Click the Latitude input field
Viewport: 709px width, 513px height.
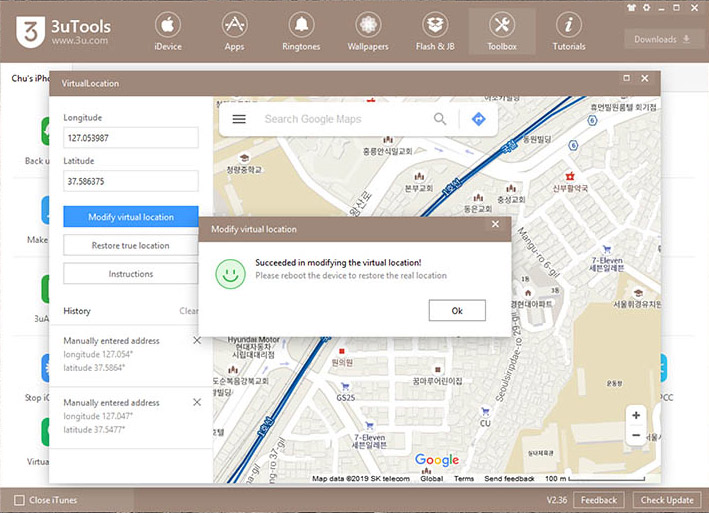point(131,181)
